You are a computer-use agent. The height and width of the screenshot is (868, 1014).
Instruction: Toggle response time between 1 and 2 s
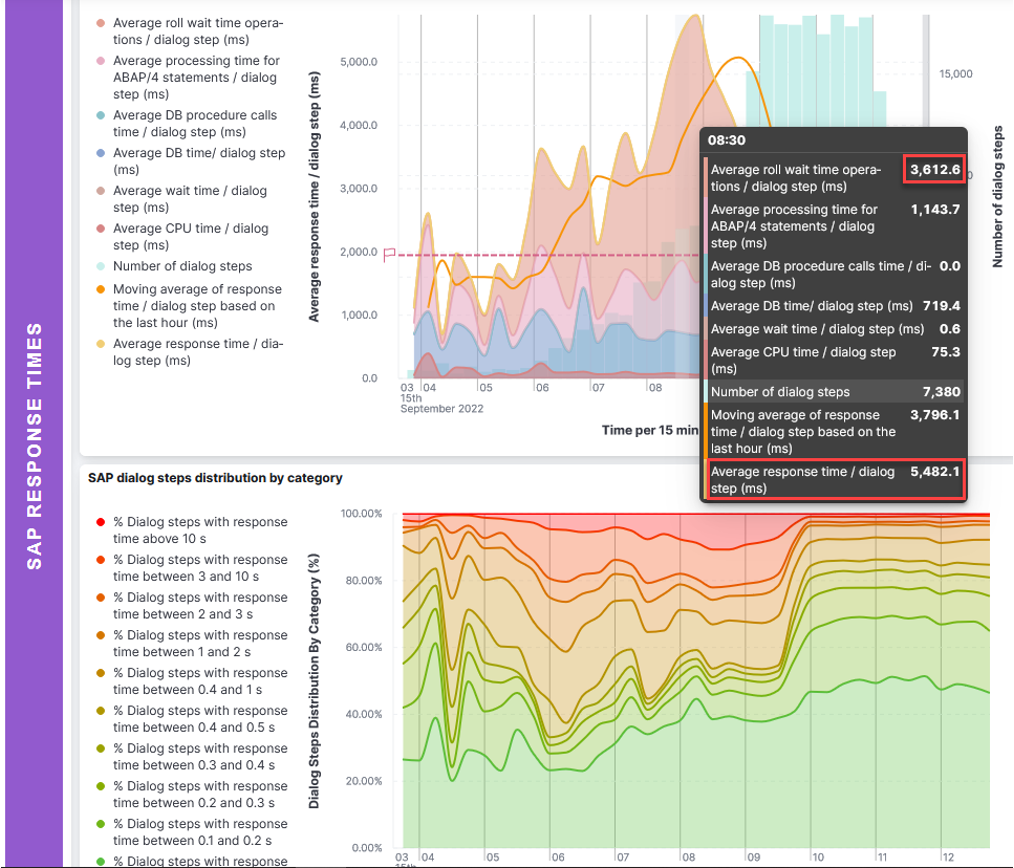coord(200,643)
